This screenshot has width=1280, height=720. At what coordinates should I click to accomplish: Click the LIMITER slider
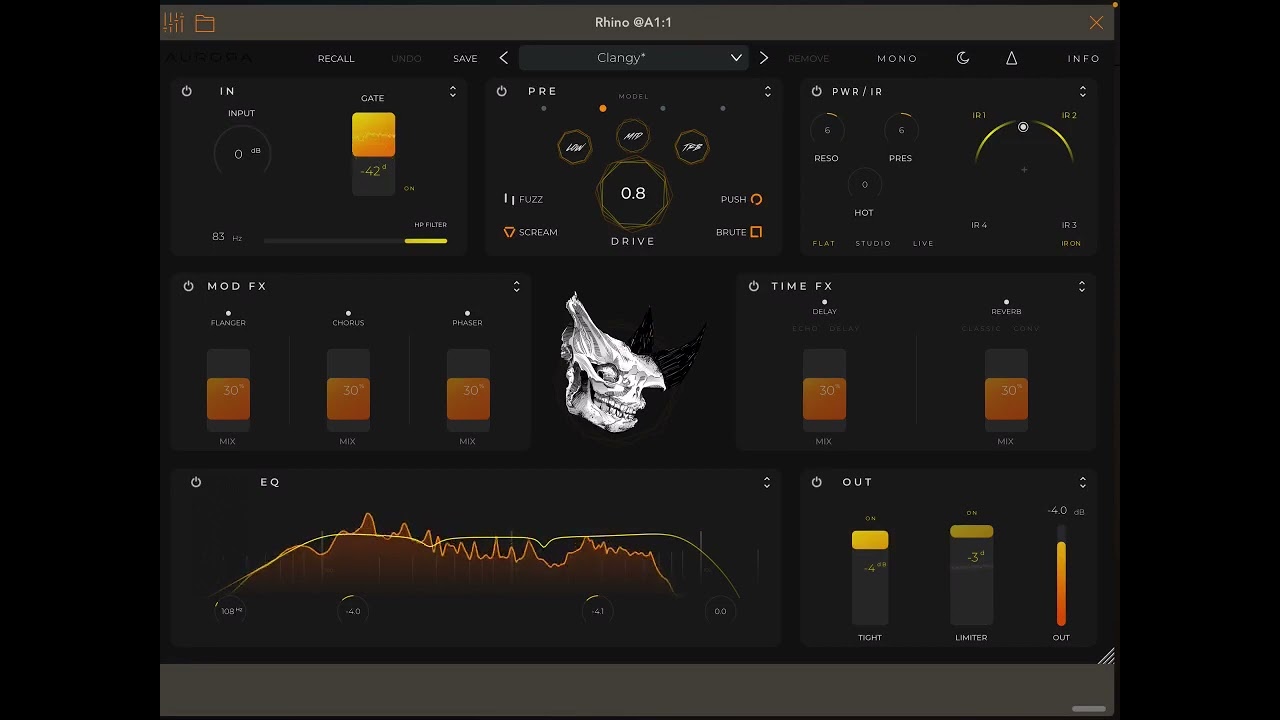[971, 575]
